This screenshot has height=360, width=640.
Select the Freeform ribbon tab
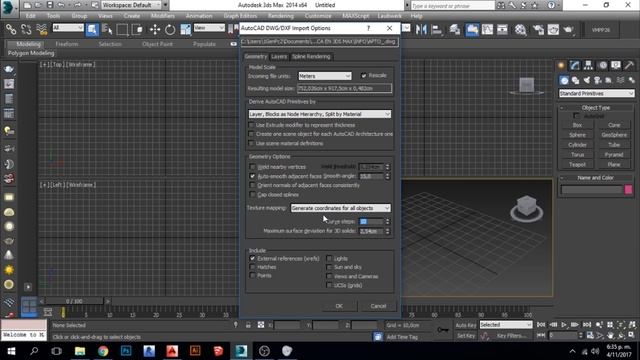click(67, 44)
